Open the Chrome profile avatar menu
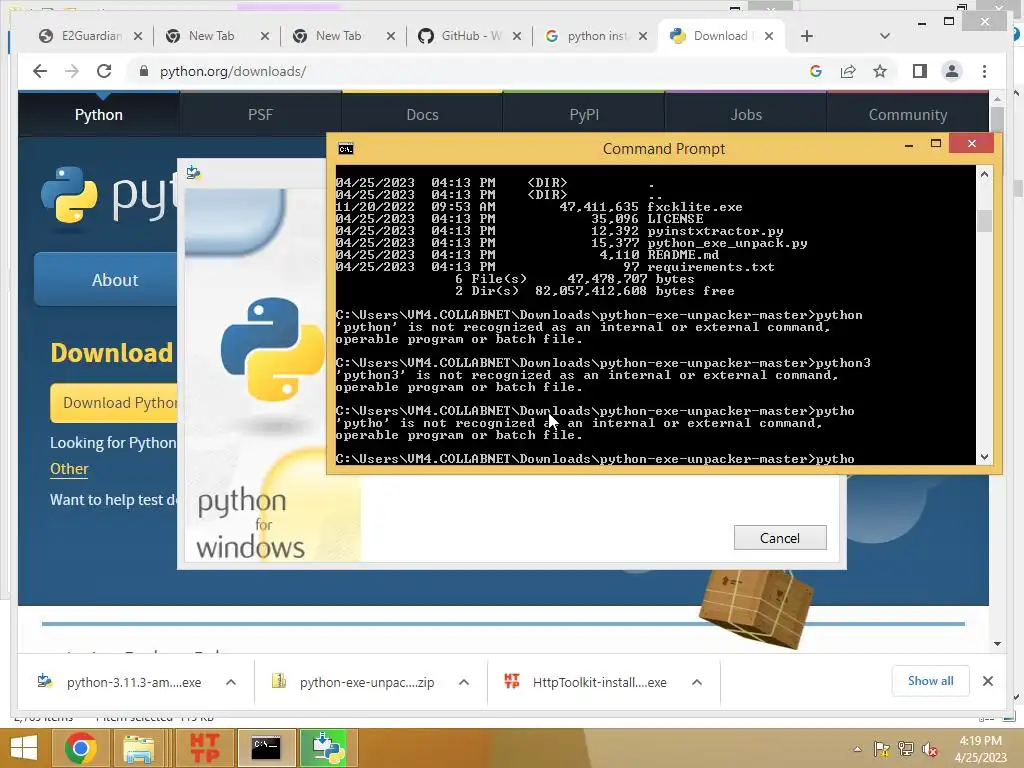Viewport: 1024px width, 768px height. 952,71
